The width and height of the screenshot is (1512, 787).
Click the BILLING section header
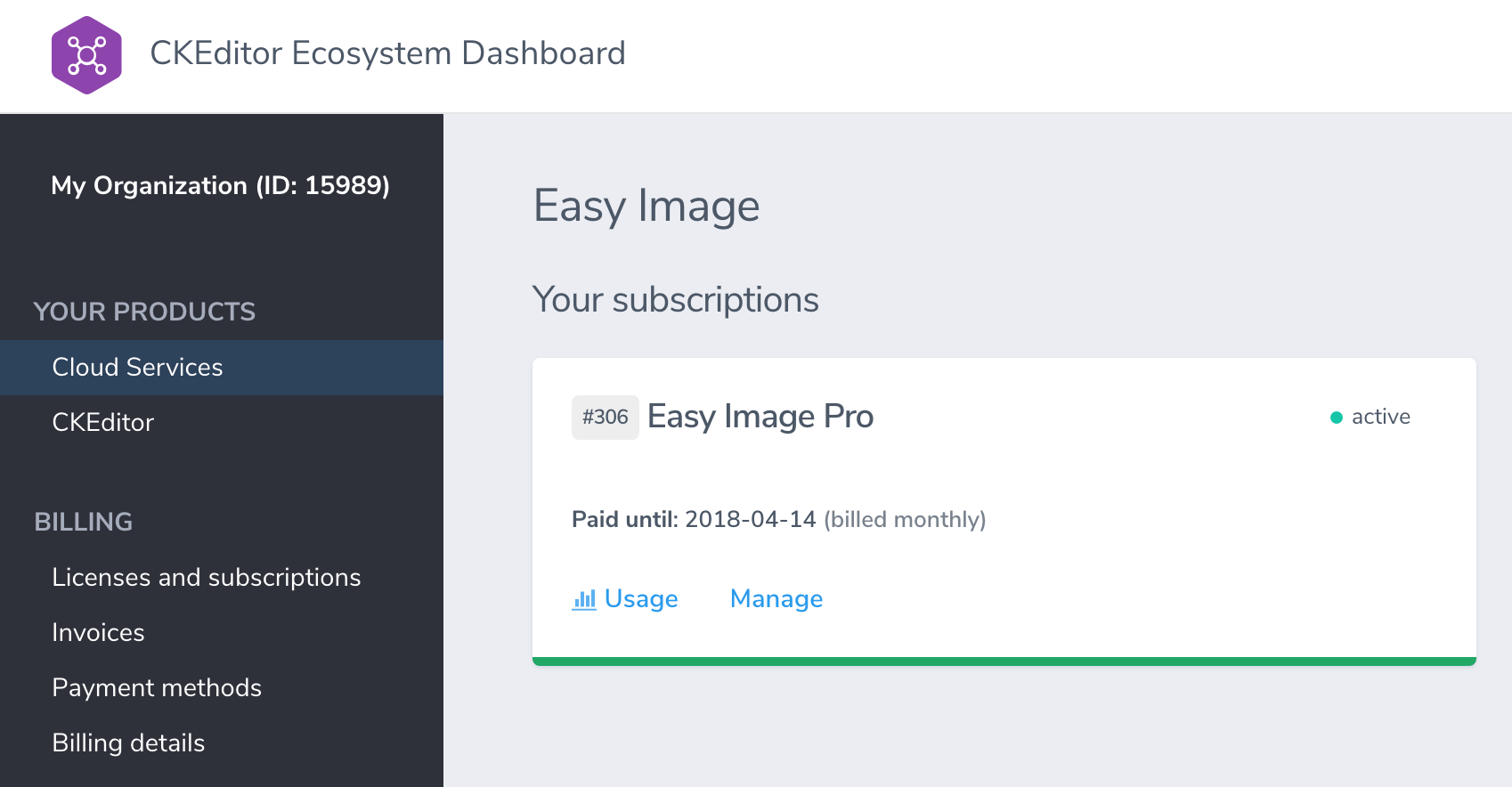point(84,522)
